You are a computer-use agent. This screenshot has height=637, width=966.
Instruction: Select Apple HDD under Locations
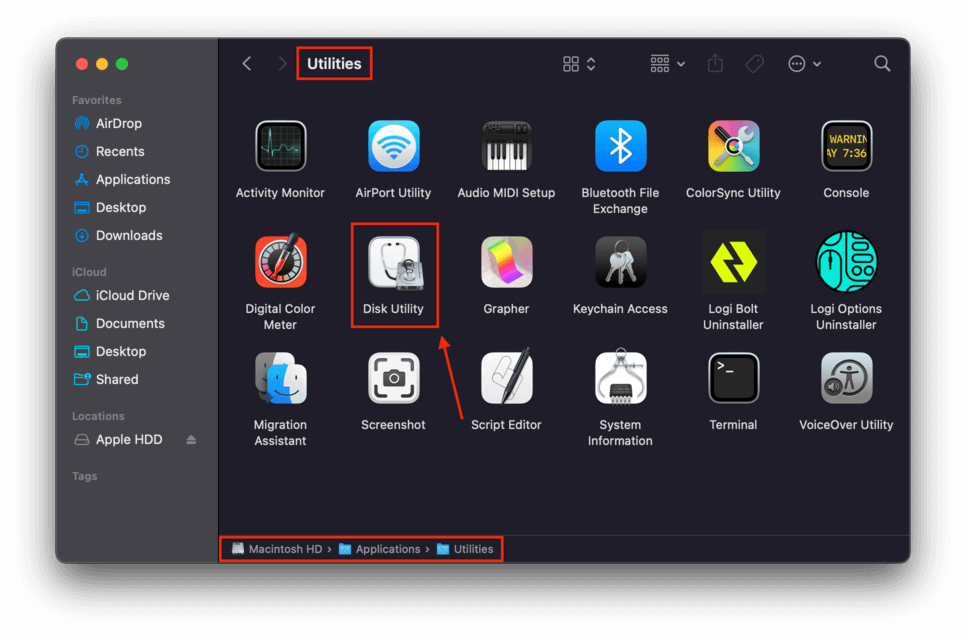point(118,439)
